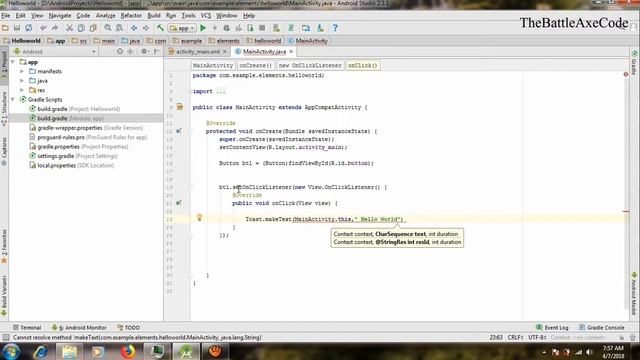
Task: Open the TODO tool window
Action: (129, 327)
